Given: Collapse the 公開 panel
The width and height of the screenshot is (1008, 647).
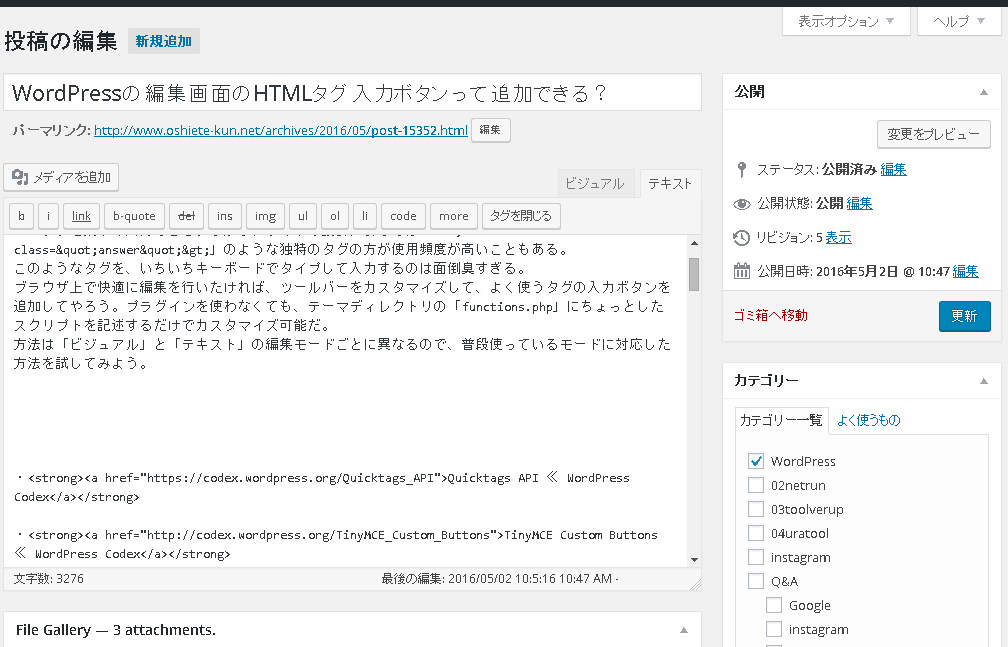Looking at the screenshot, I should pos(984,93).
